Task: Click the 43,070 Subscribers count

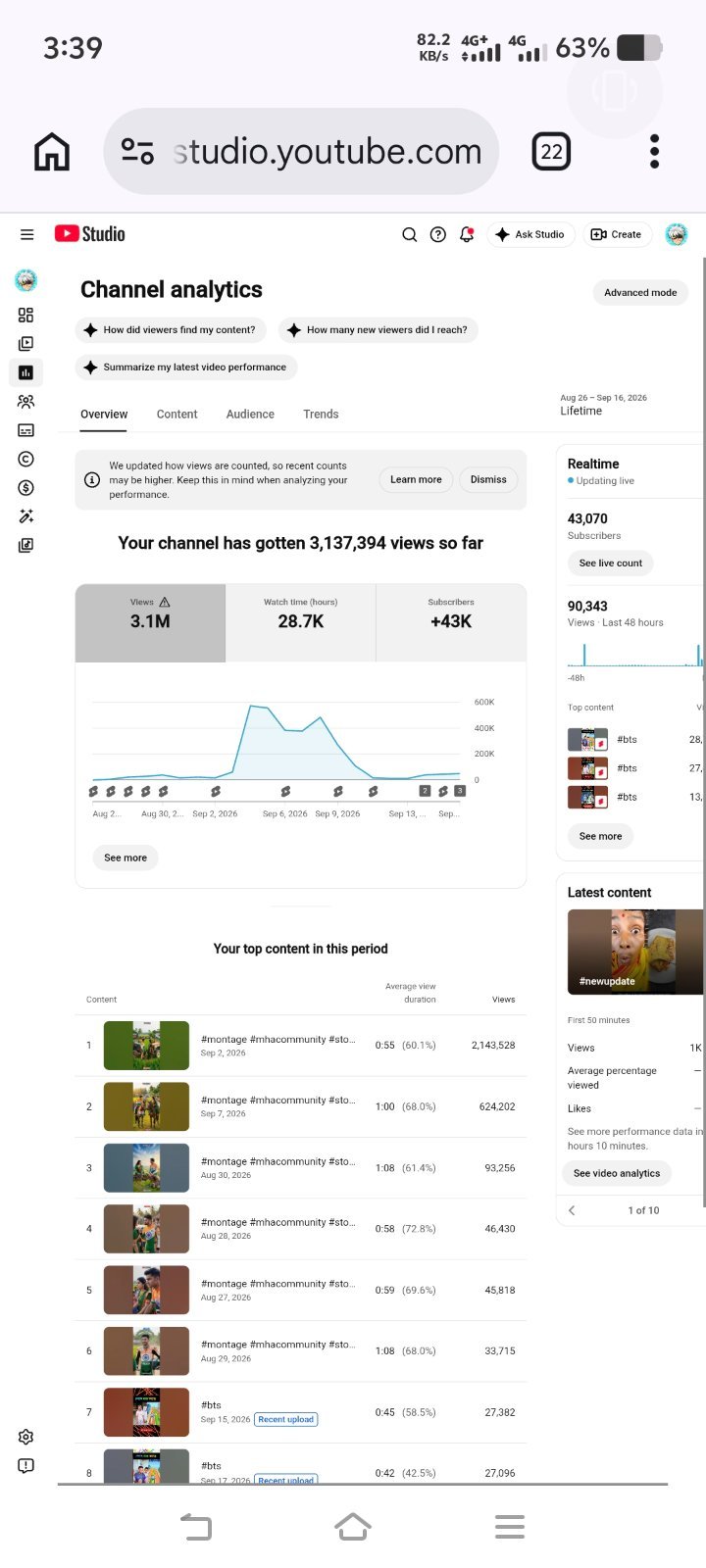Action: pyautogui.click(x=587, y=518)
